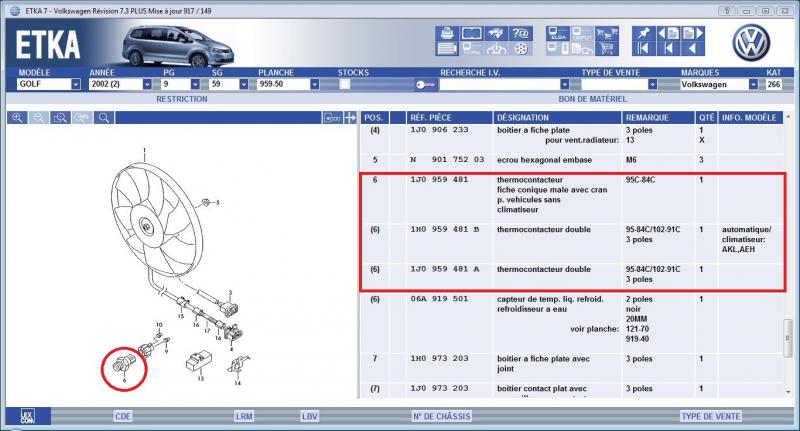
Task: Click RESTRICTION label
Action: (x=182, y=99)
